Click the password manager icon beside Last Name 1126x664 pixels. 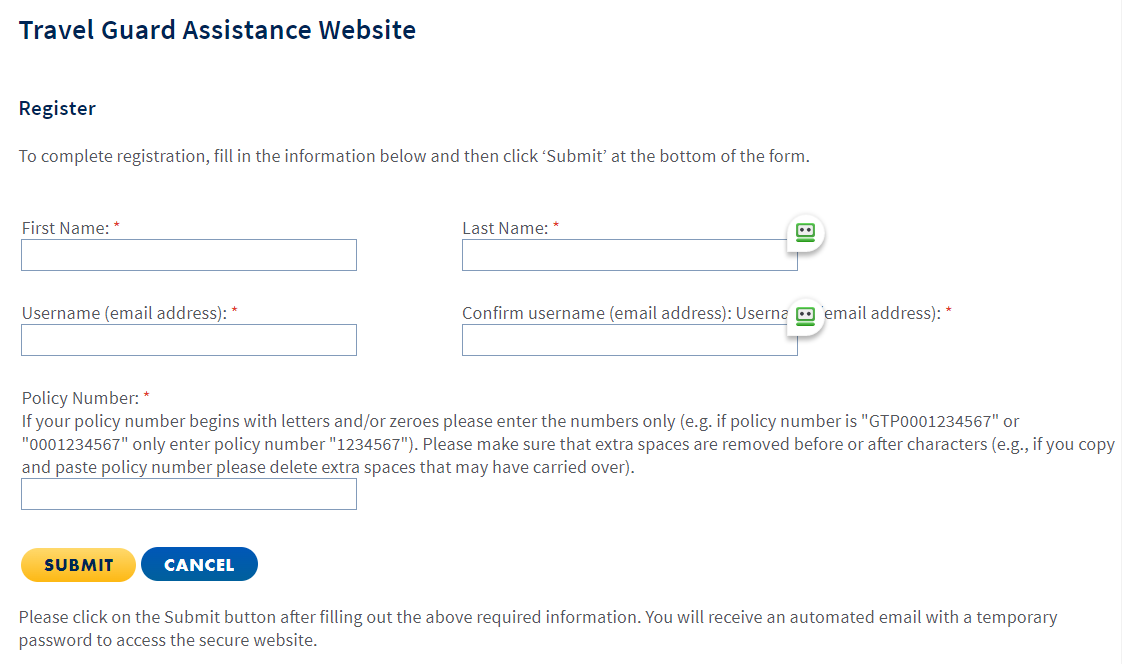[805, 232]
